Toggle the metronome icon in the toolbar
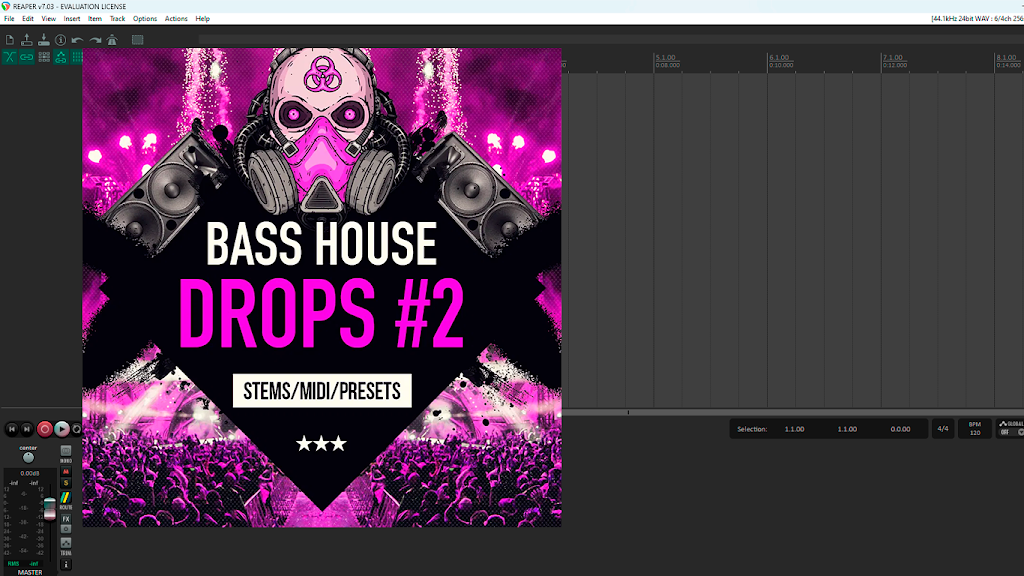Screen dimensions: 1024x576 coord(112,40)
